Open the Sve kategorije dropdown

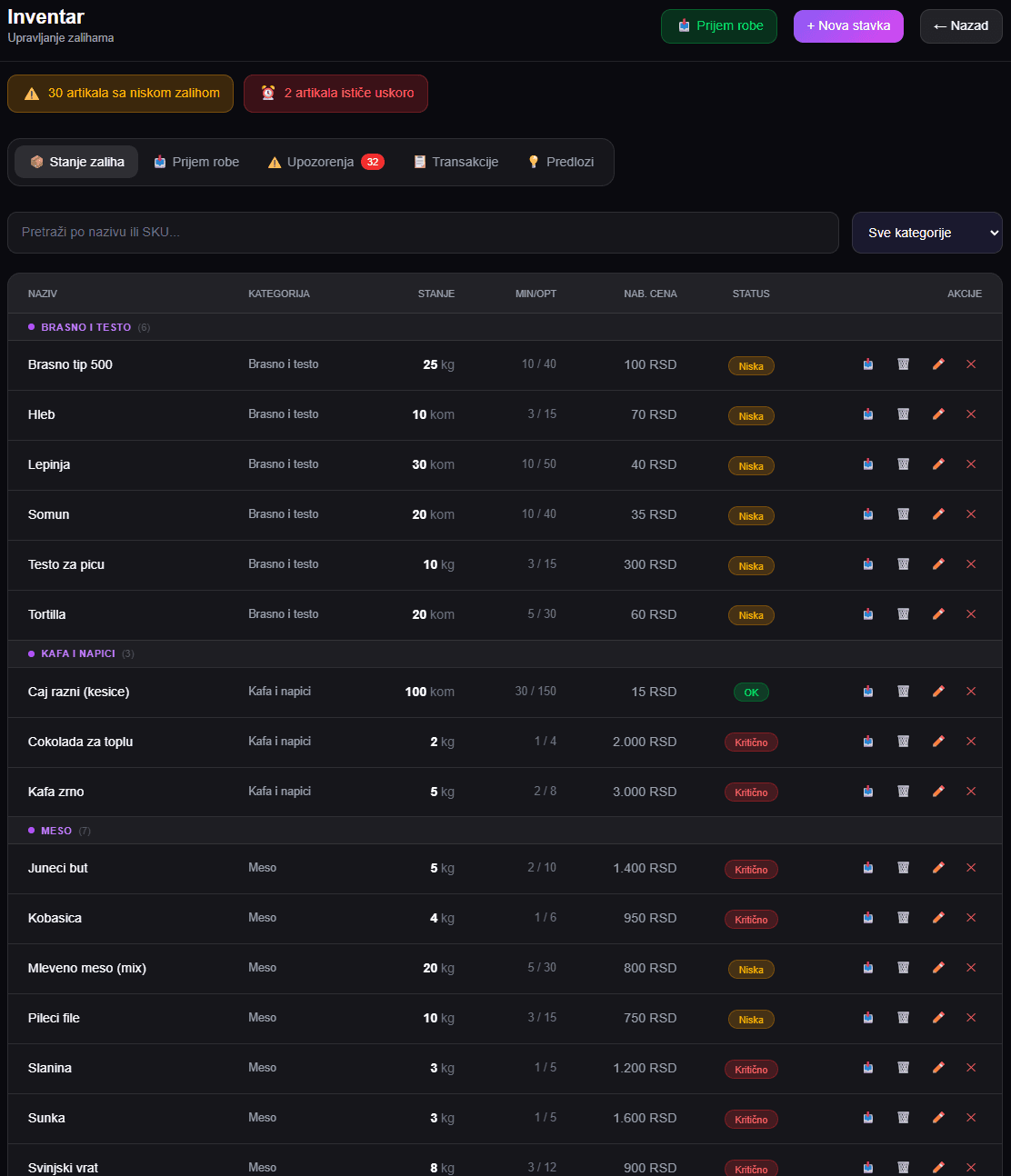927,233
